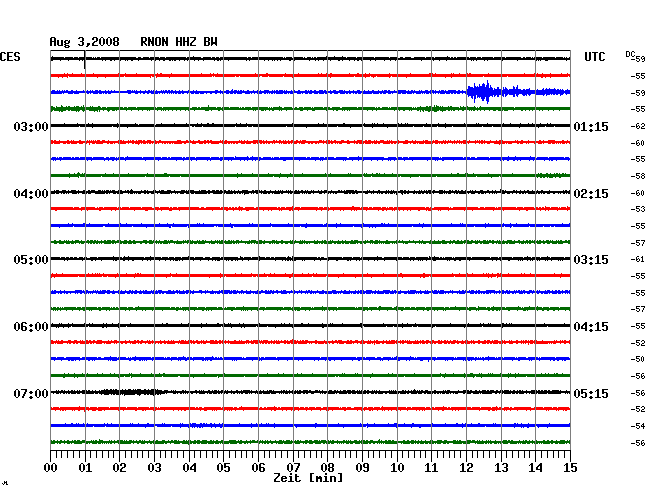Viewport: 650px width, 494px height.
Task: Click the 01 minute axis label
Action: [x=85, y=468]
